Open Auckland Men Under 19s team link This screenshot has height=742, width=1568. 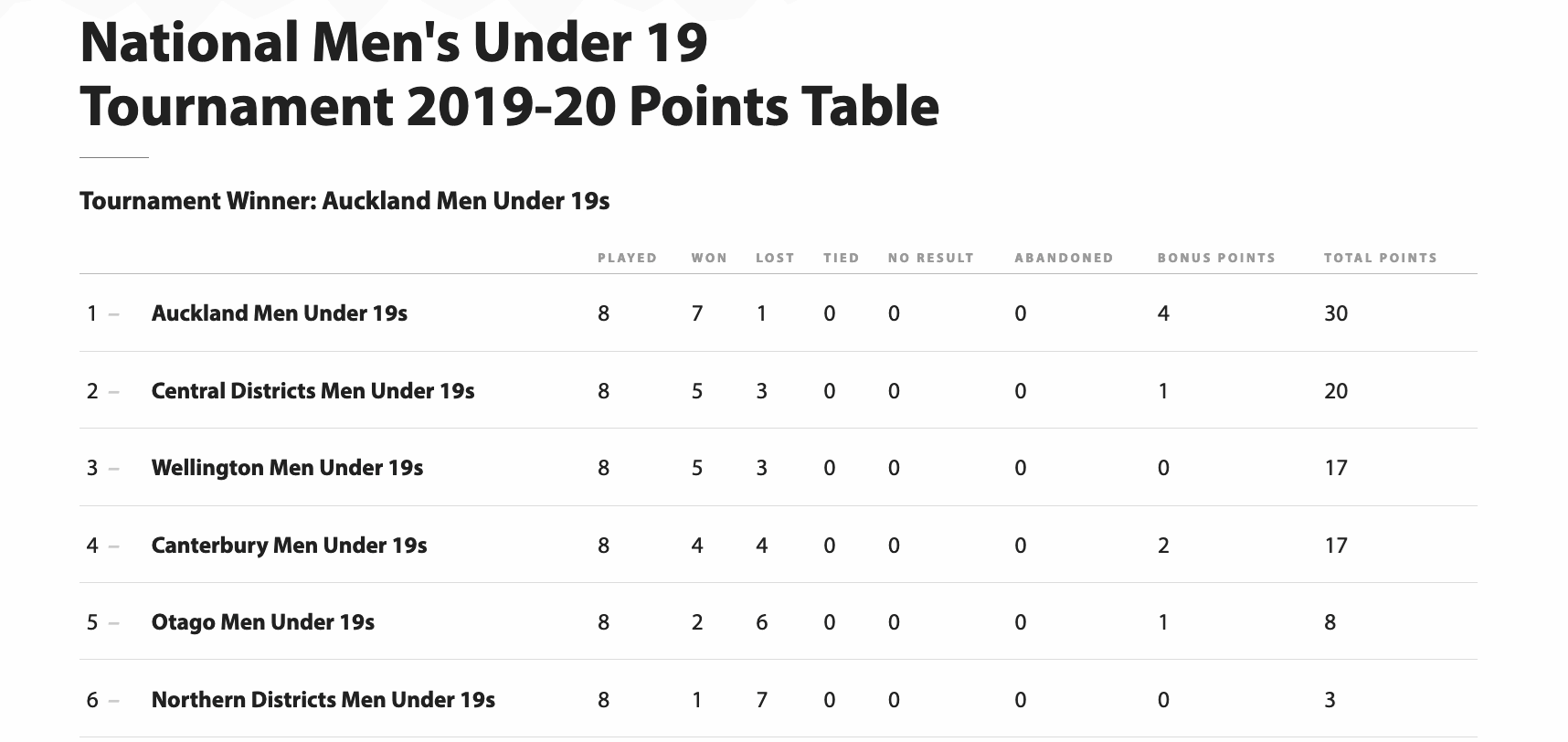pyautogui.click(x=280, y=313)
